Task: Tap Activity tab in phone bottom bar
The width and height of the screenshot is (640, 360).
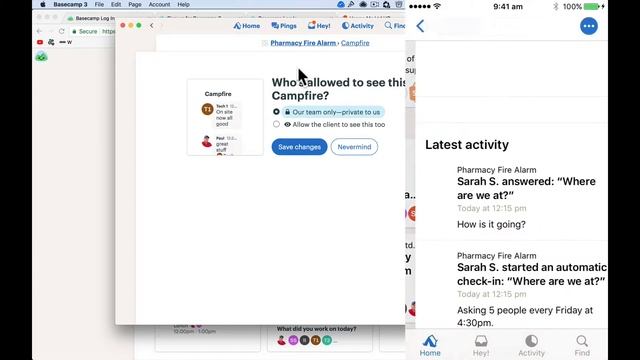Action: coord(531,345)
